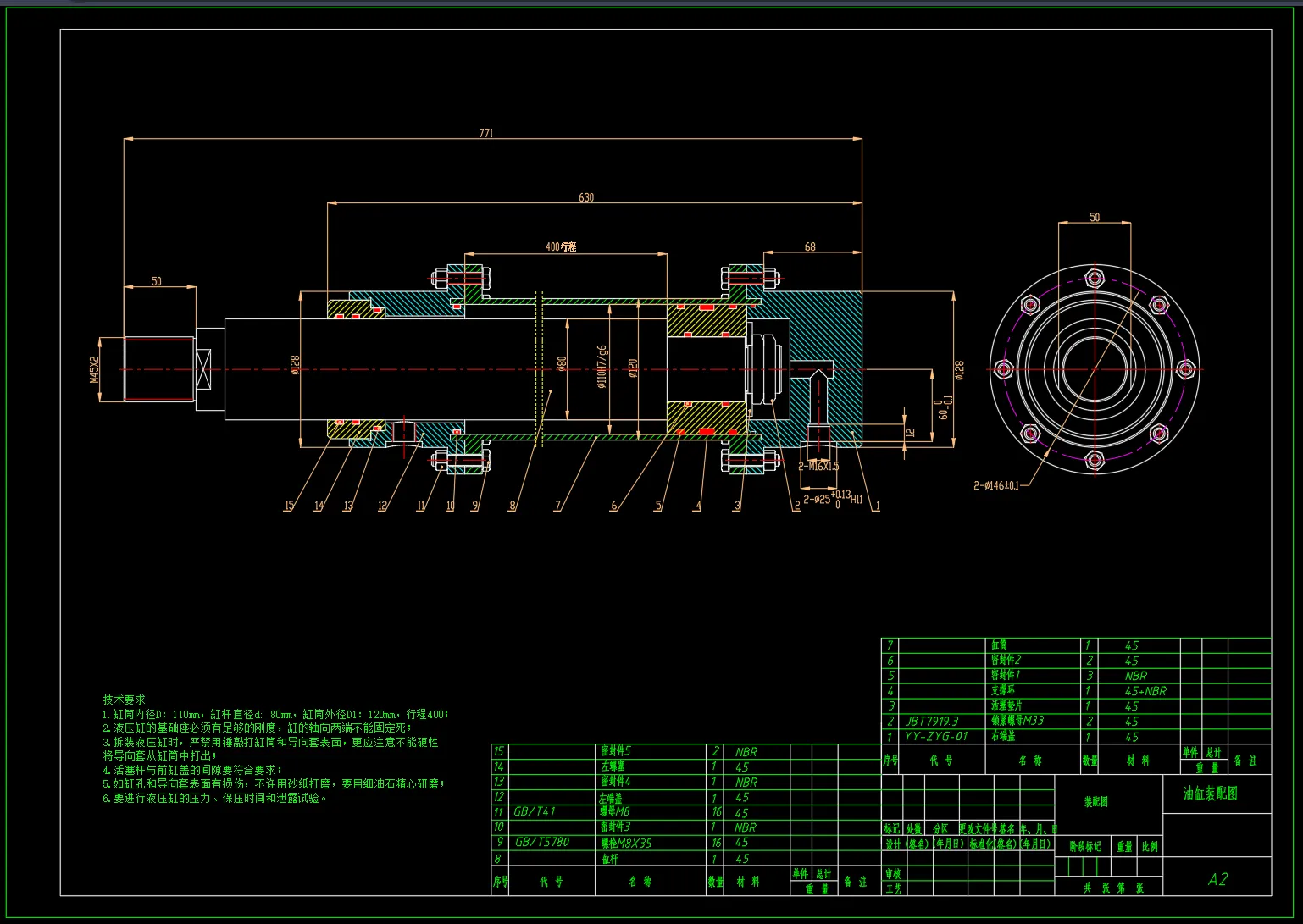This screenshot has height=924, width=1303.
Task: Click the '50' dimension on the end view
Action: coord(1095,218)
